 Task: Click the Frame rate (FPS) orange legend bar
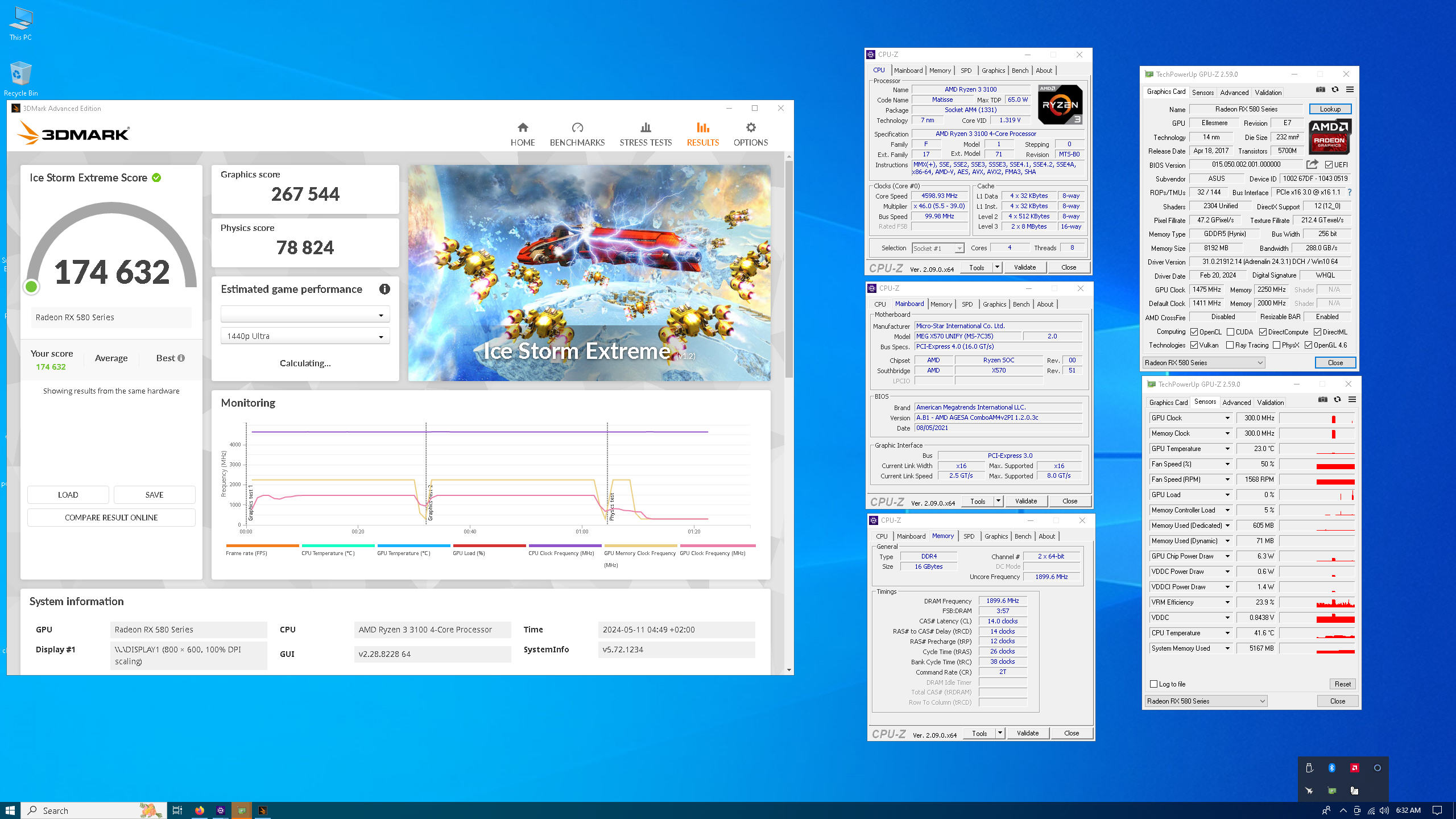262,545
